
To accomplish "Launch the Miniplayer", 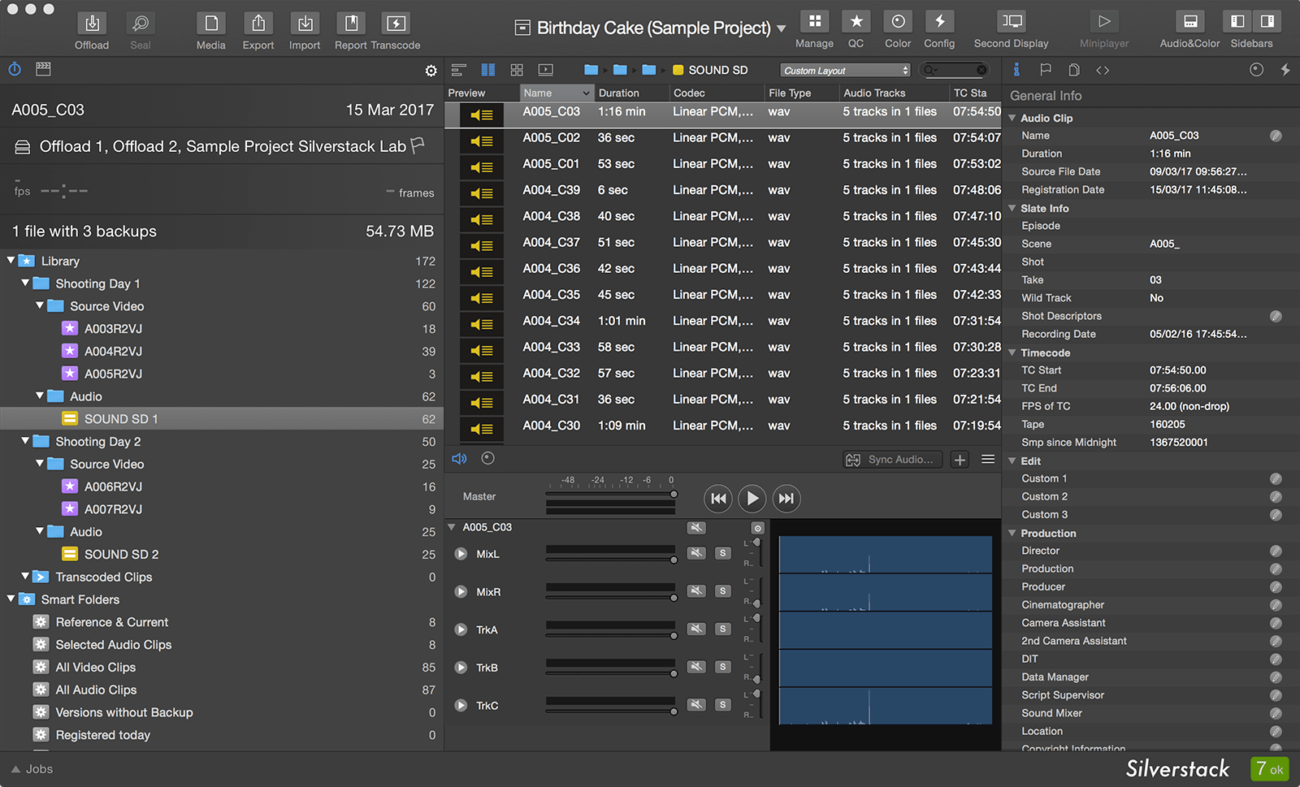I will click(x=1104, y=22).
